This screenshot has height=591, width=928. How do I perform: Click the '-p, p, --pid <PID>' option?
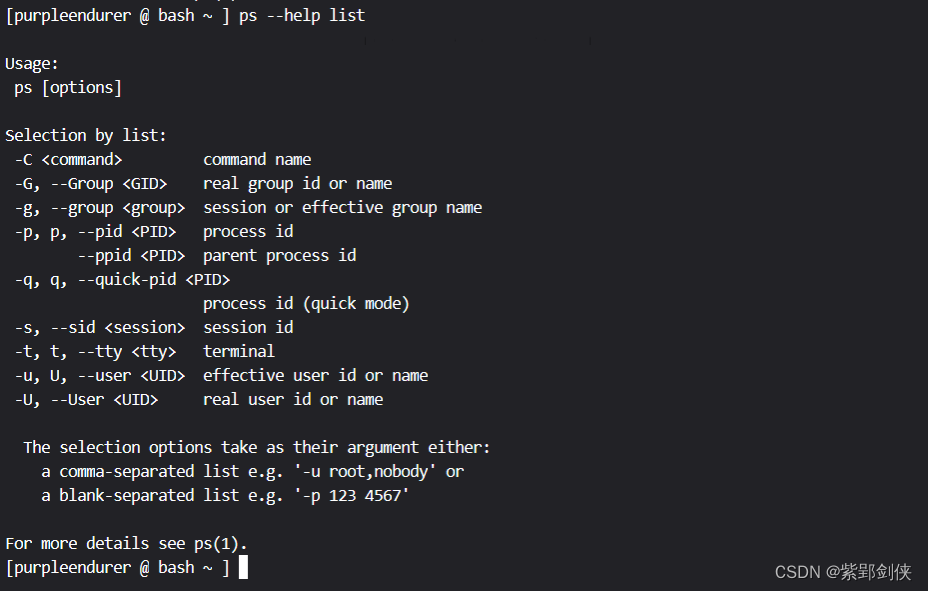[95, 231]
